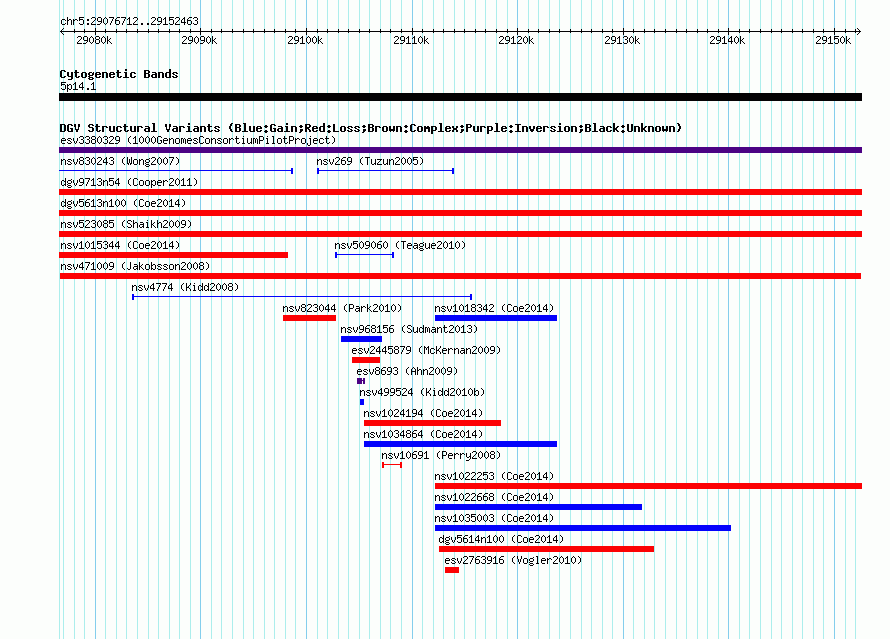
Task: Select nsv1018342 (Coe2014) label
Action: [x=494, y=308]
